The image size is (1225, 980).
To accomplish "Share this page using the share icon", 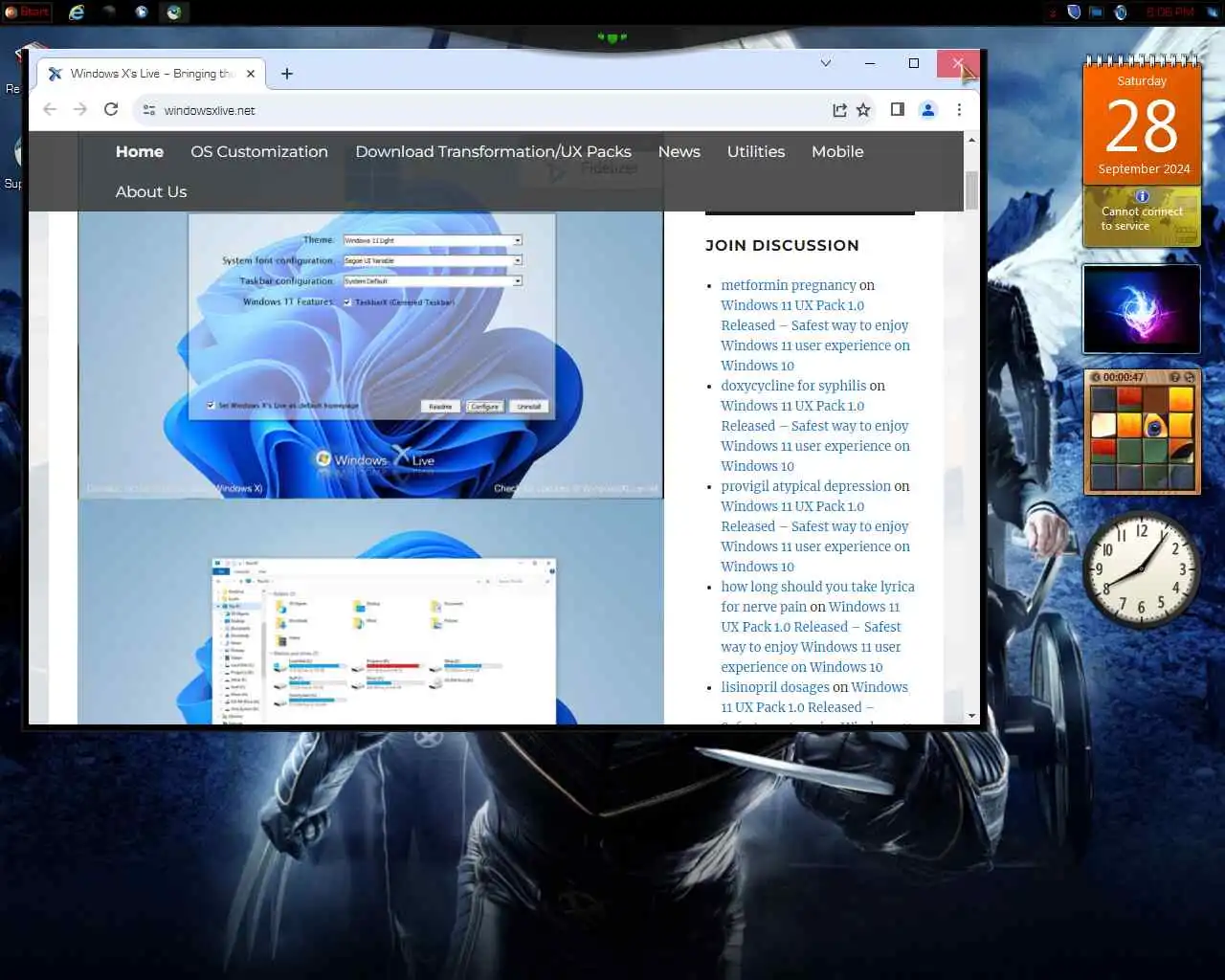I will [x=839, y=110].
